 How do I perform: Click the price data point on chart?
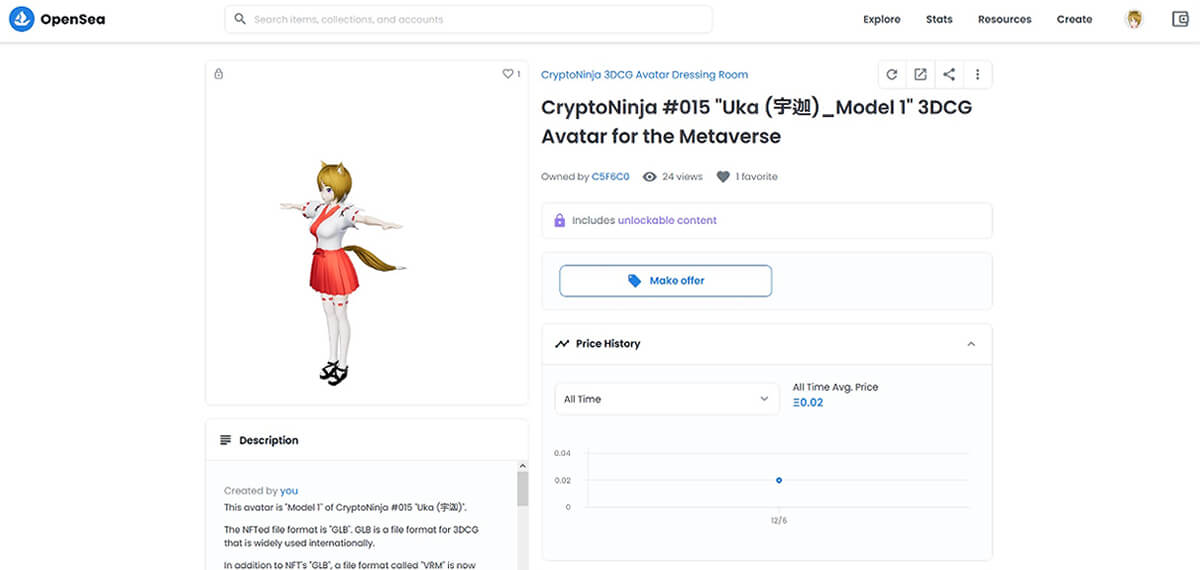coord(779,480)
